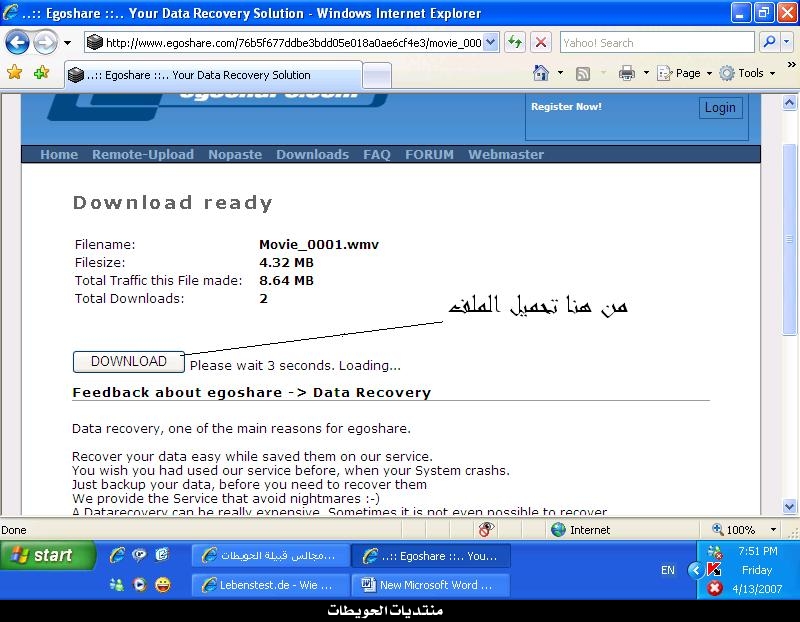
Task: Select the Egoshare browser tab
Action: [213, 75]
